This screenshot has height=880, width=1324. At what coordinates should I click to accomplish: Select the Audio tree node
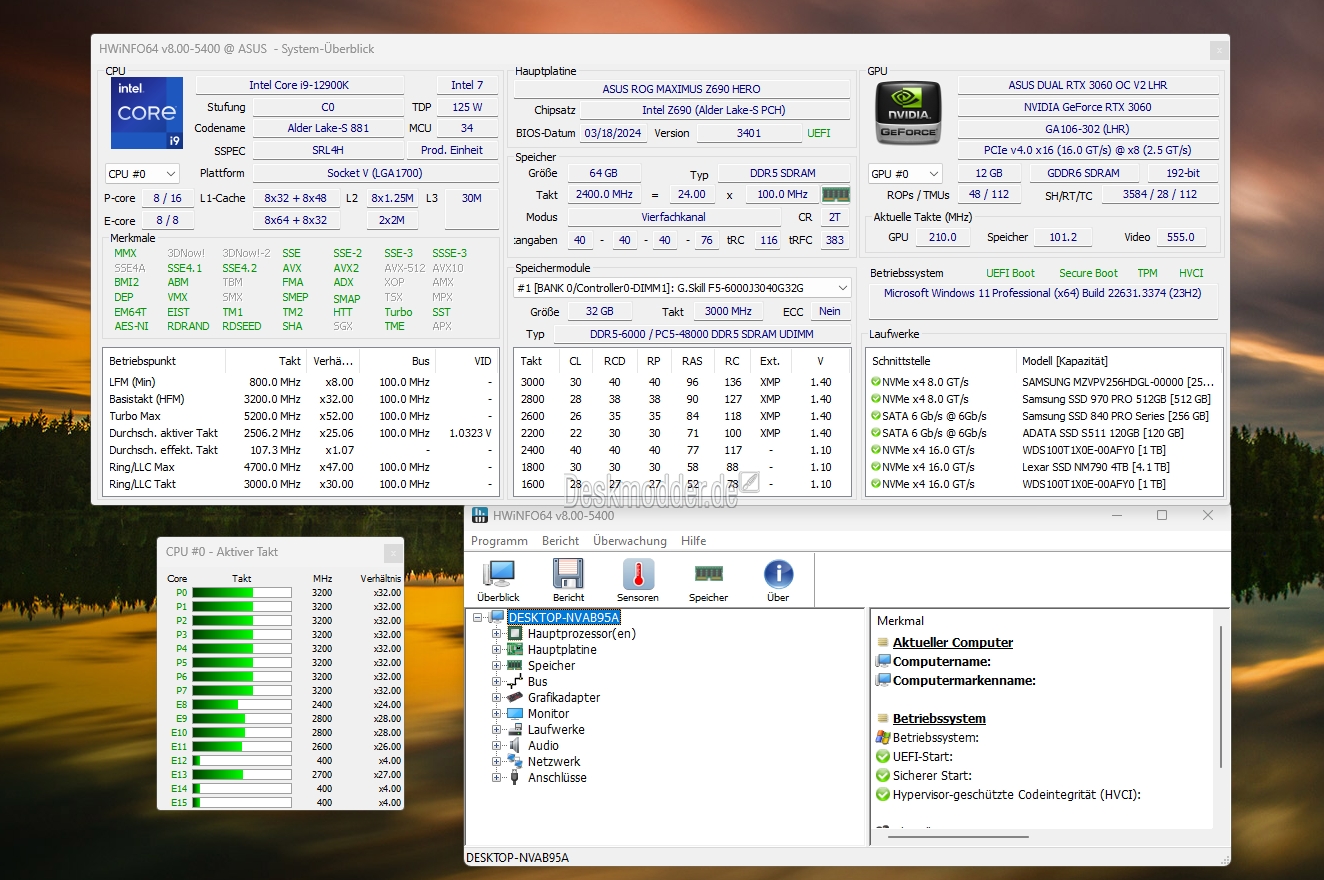[x=544, y=746]
